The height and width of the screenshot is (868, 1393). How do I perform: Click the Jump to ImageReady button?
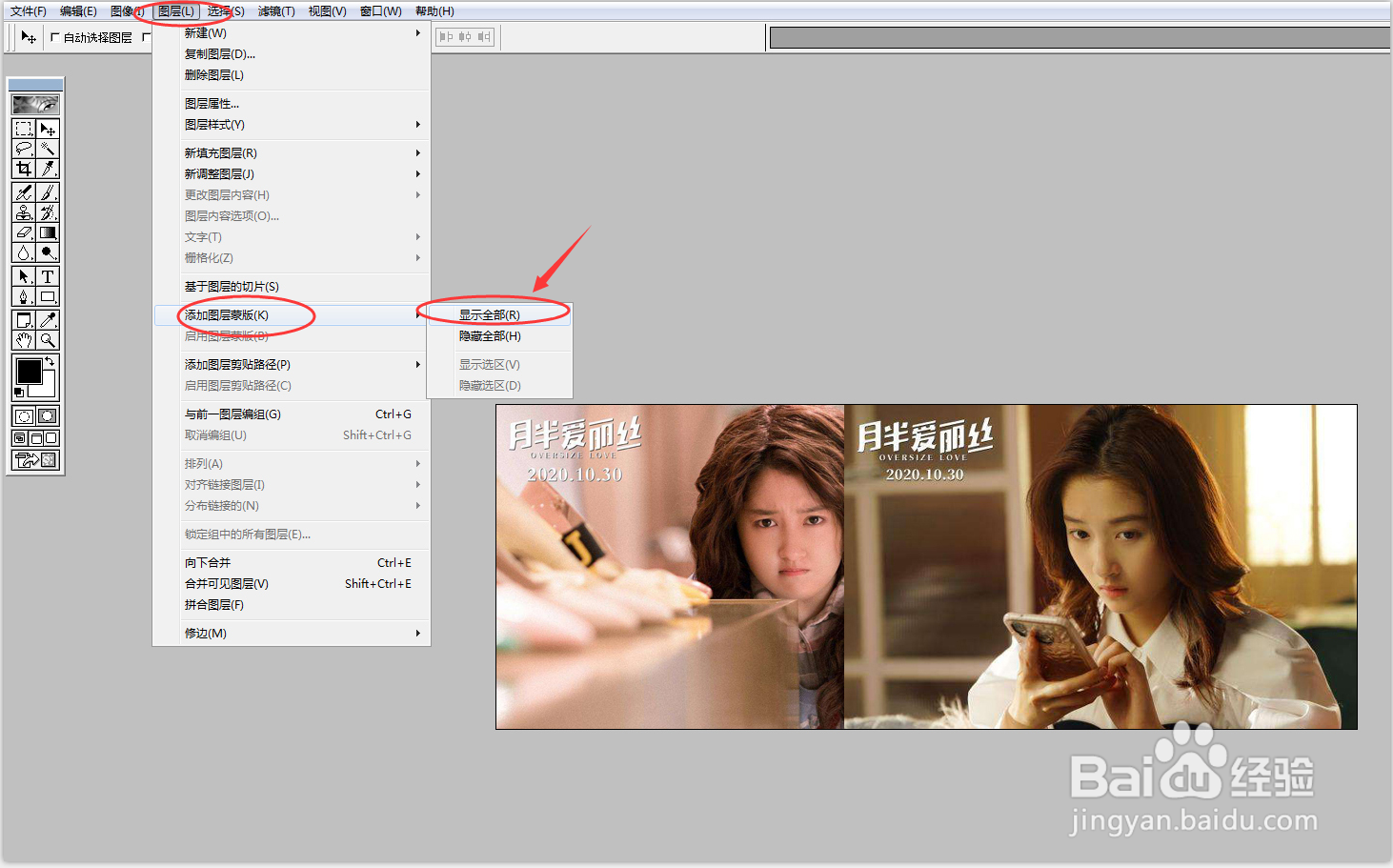(35, 460)
